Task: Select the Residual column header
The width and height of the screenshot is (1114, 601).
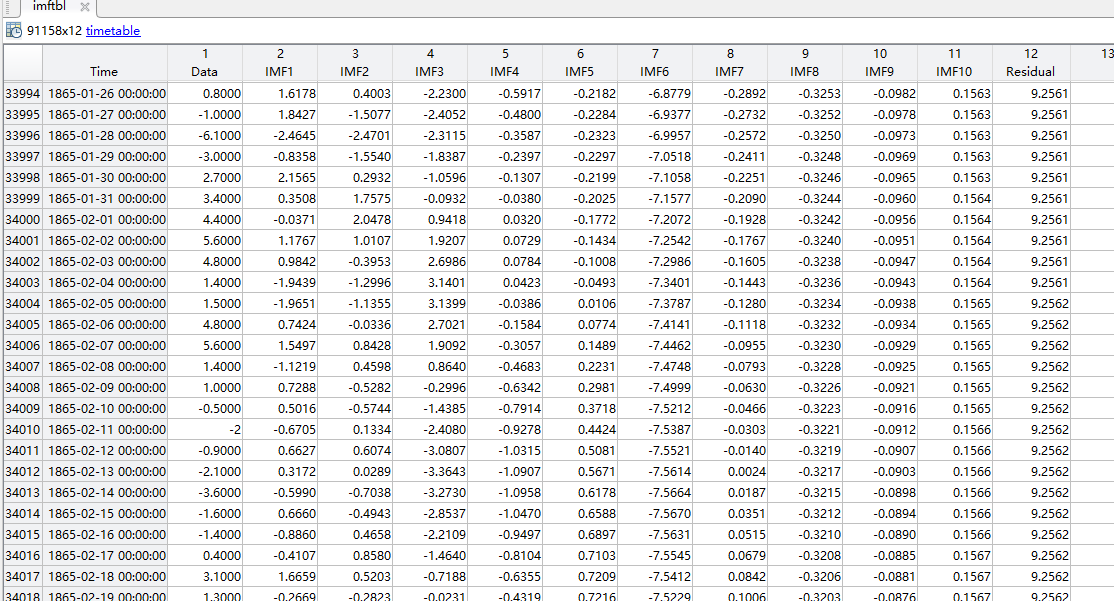Action: click(x=1030, y=71)
